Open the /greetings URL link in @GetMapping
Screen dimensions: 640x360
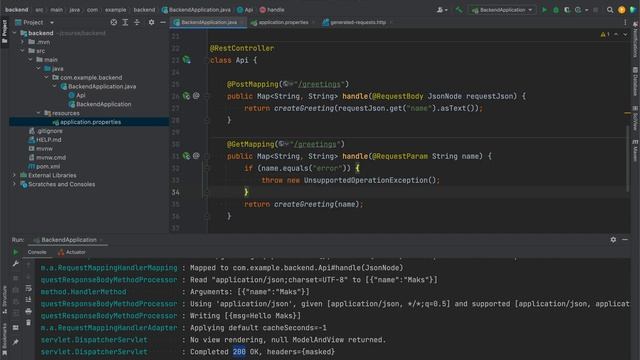pos(315,144)
